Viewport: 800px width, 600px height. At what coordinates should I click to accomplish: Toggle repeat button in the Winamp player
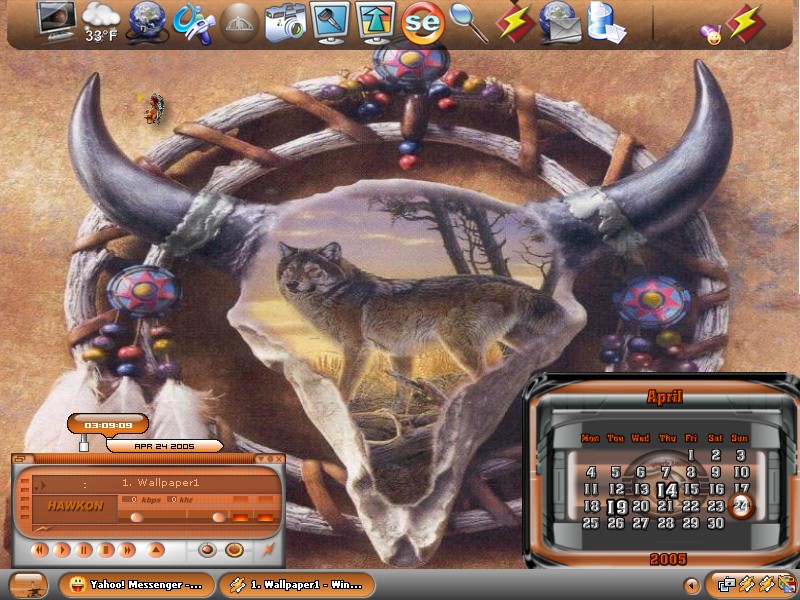coord(234,550)
